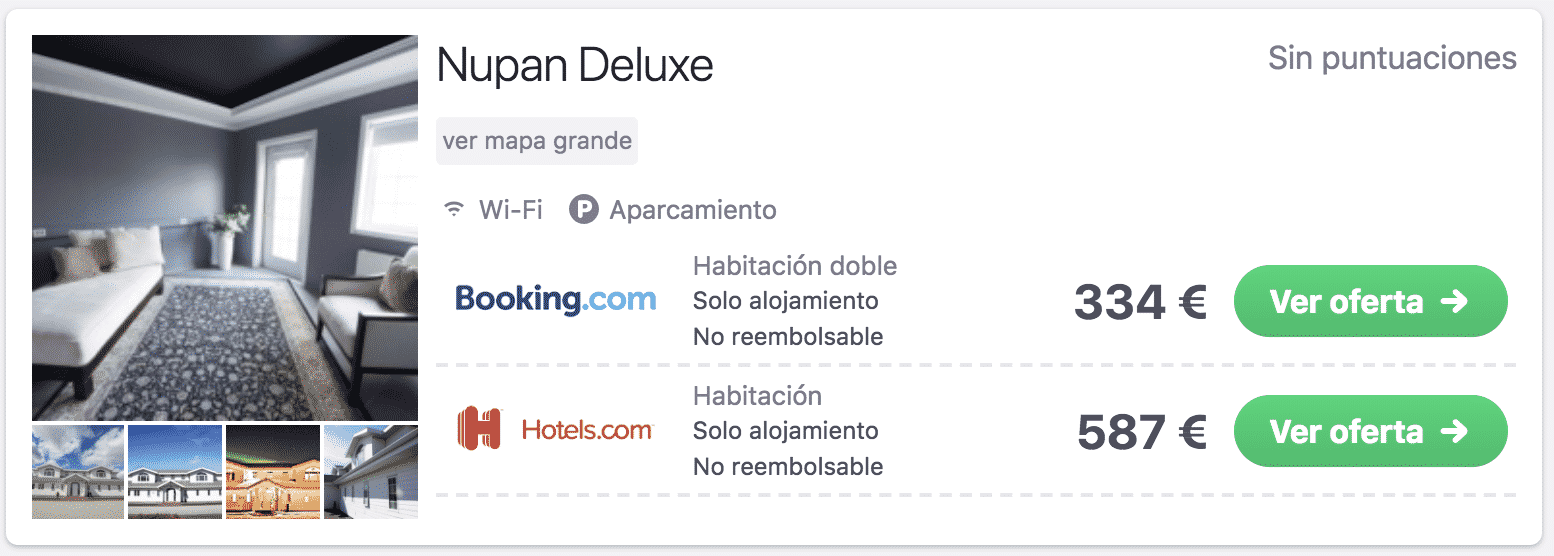
Task: Click the Wi-Fi signal icon
Action: pyautogui.click(x=455, y=210)
